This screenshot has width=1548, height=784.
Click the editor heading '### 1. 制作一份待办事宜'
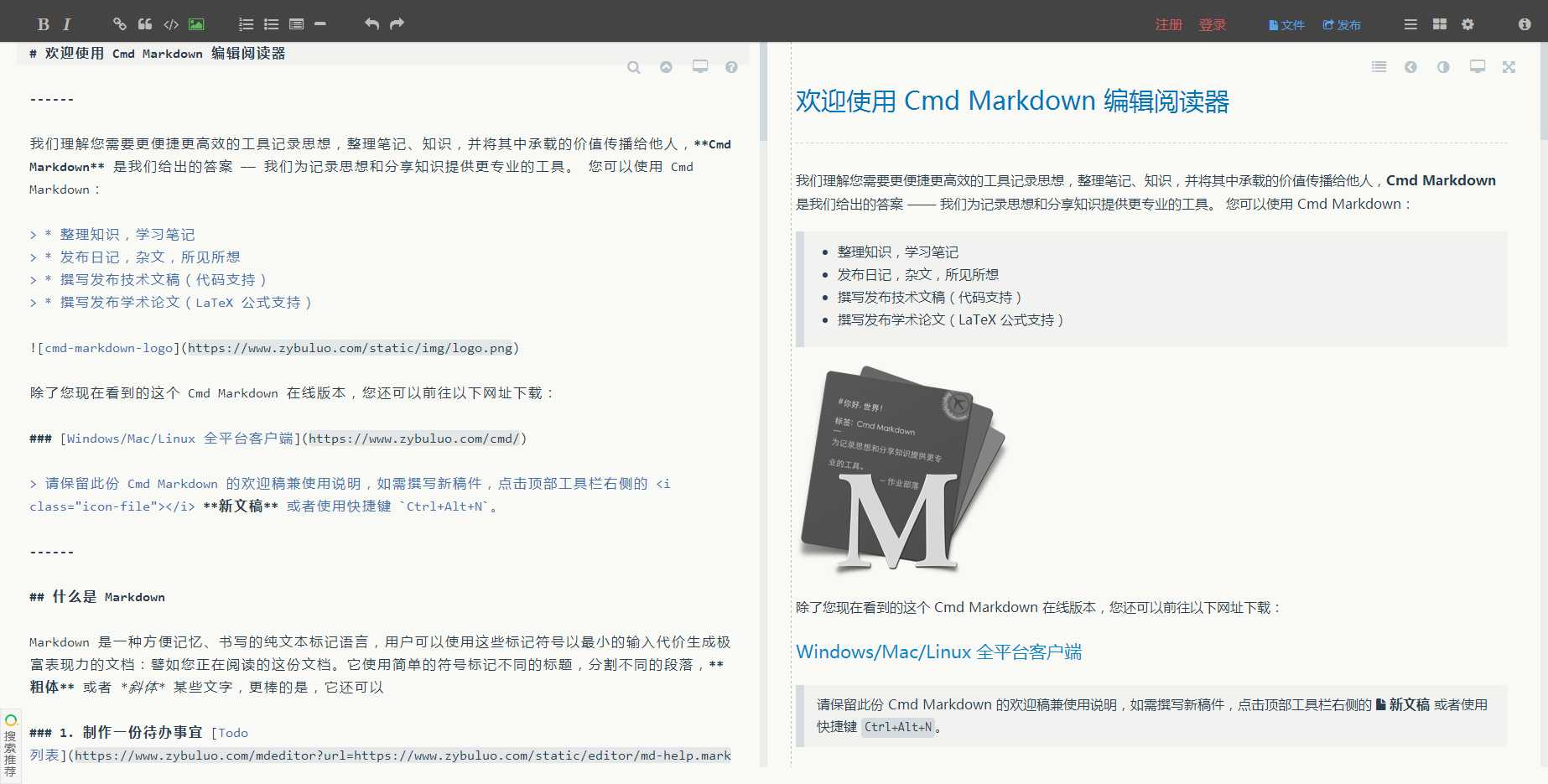tap(116, 733)
